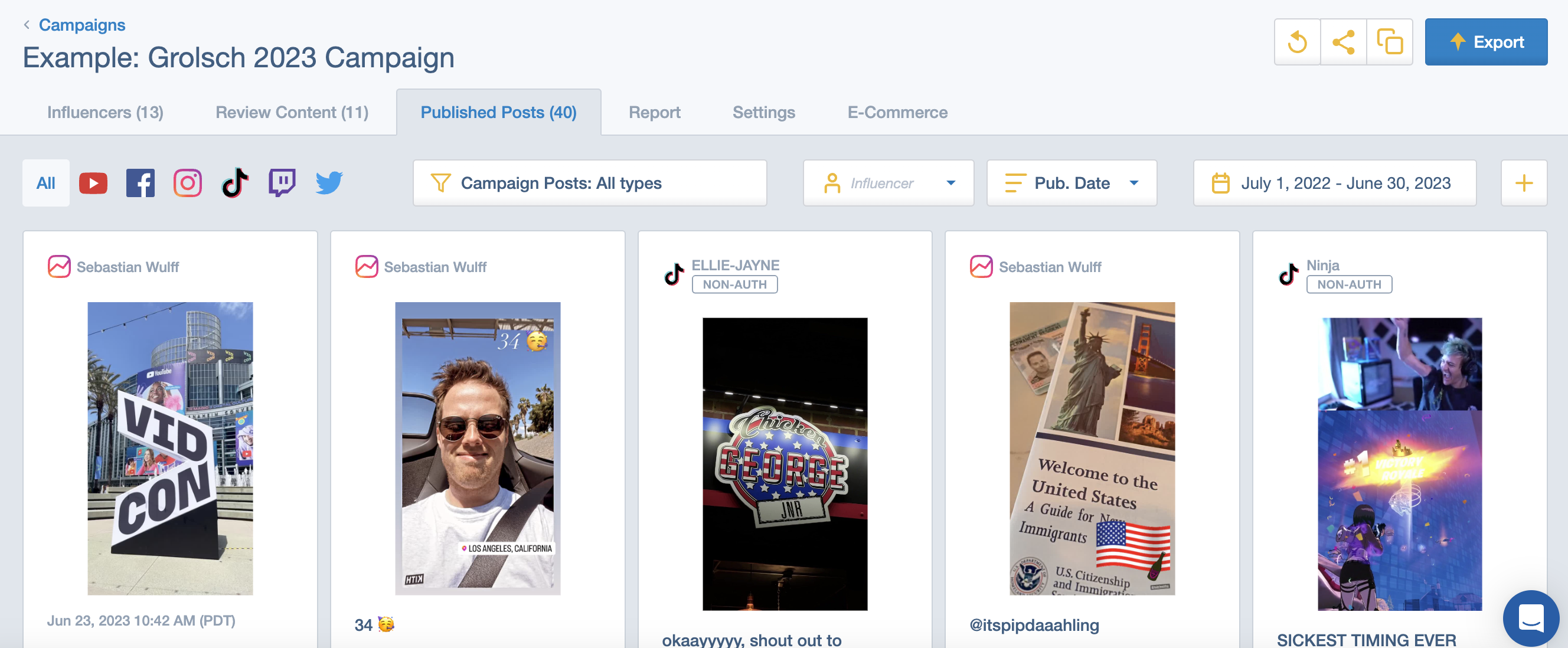
Task: Click the 'okaayyyyy, shout out to' caption
Action: tap(751, 640)
